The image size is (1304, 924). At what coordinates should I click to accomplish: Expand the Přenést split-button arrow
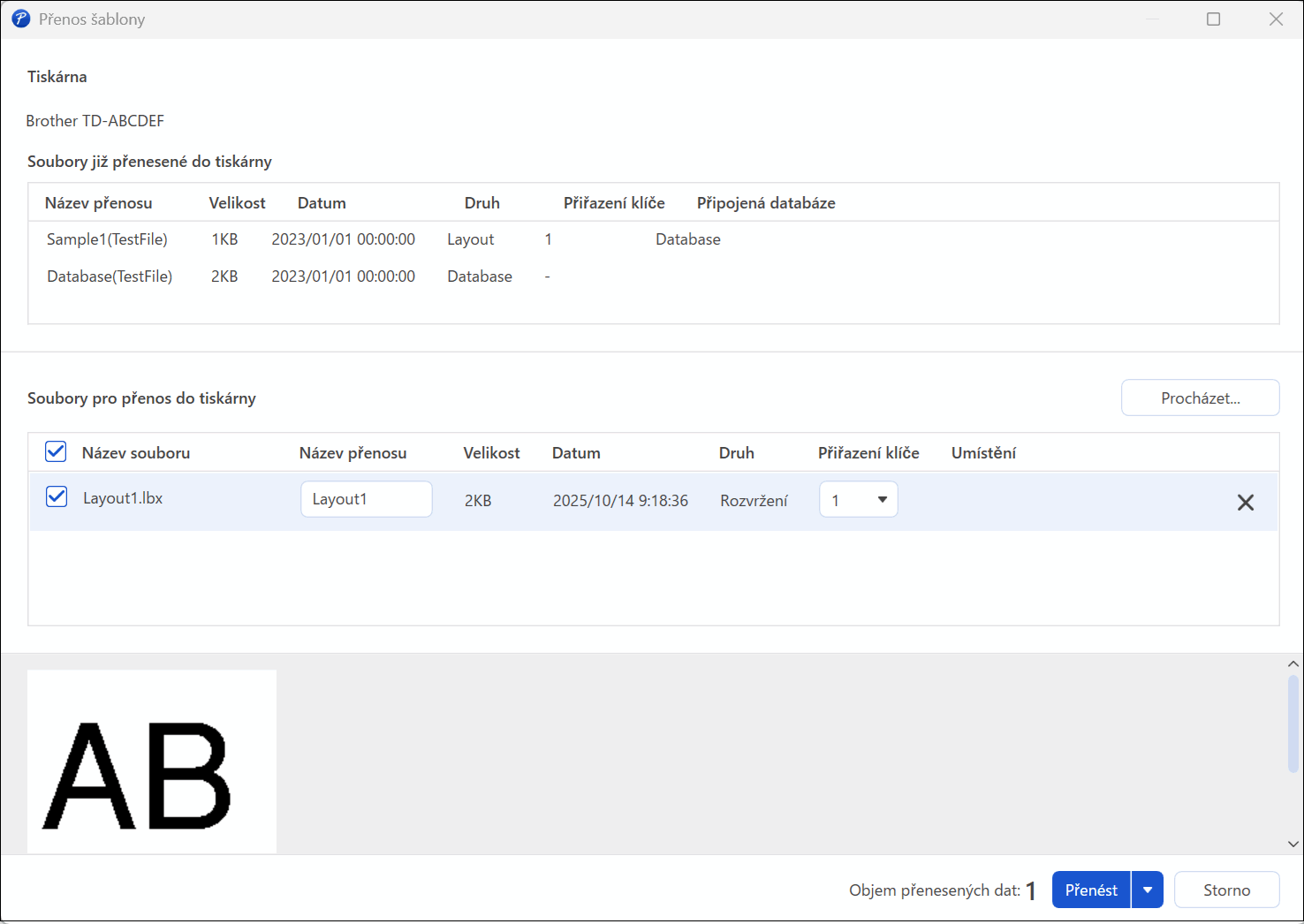pyautogui.click(x=1147, y=890)
